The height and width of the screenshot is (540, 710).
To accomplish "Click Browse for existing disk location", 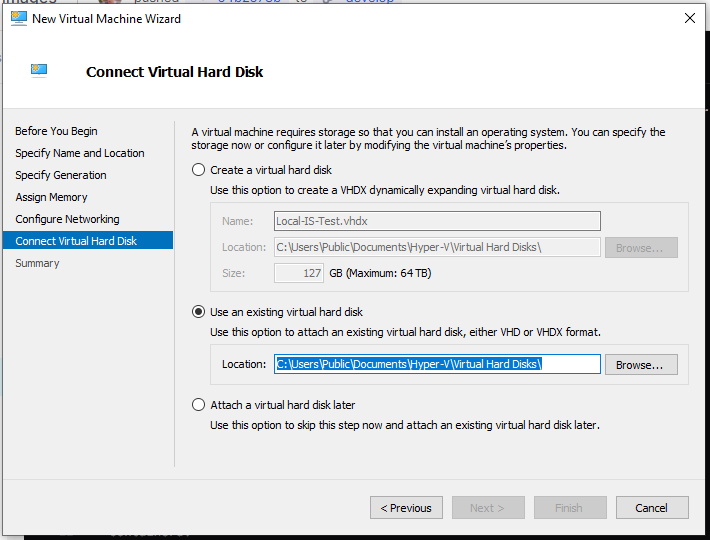I will click(x=641, y=364).
